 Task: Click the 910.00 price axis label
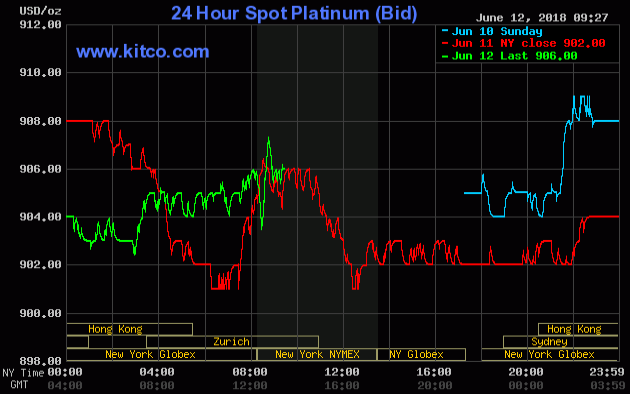[40, 72]
